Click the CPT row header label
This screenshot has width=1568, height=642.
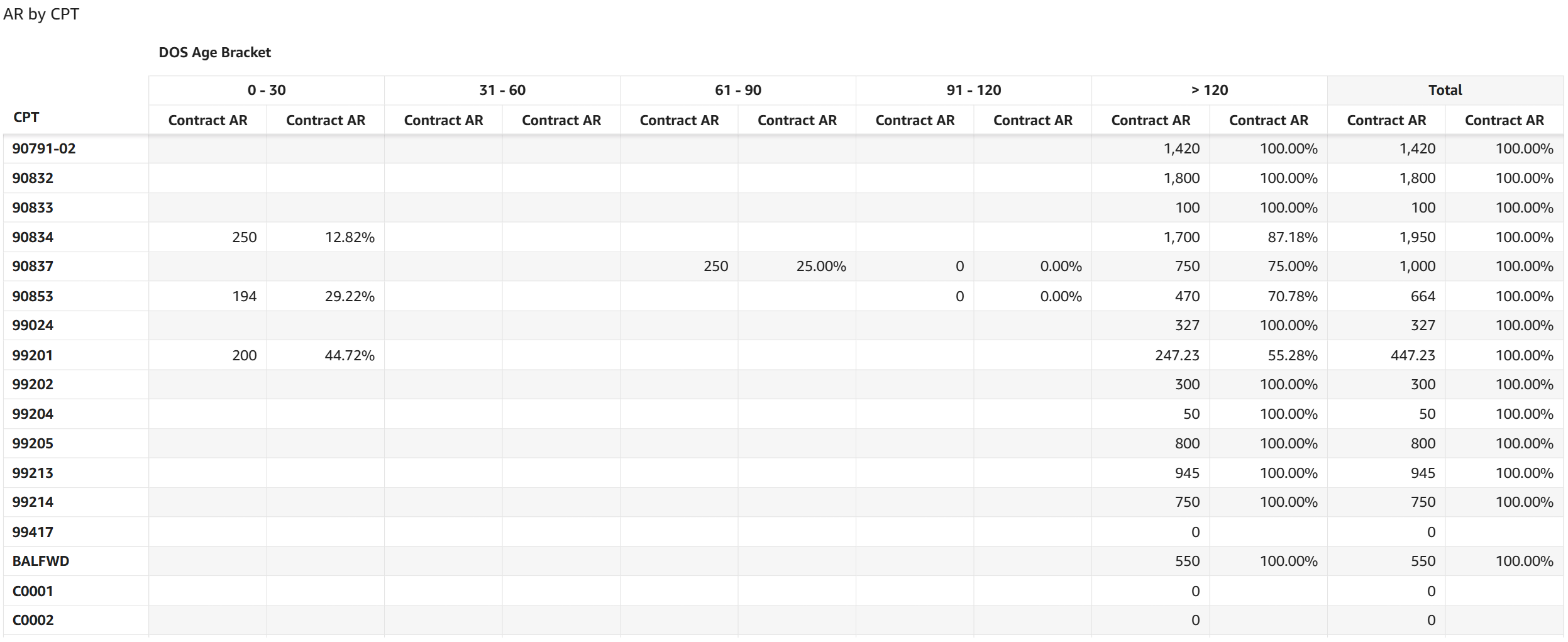point(26,117)
